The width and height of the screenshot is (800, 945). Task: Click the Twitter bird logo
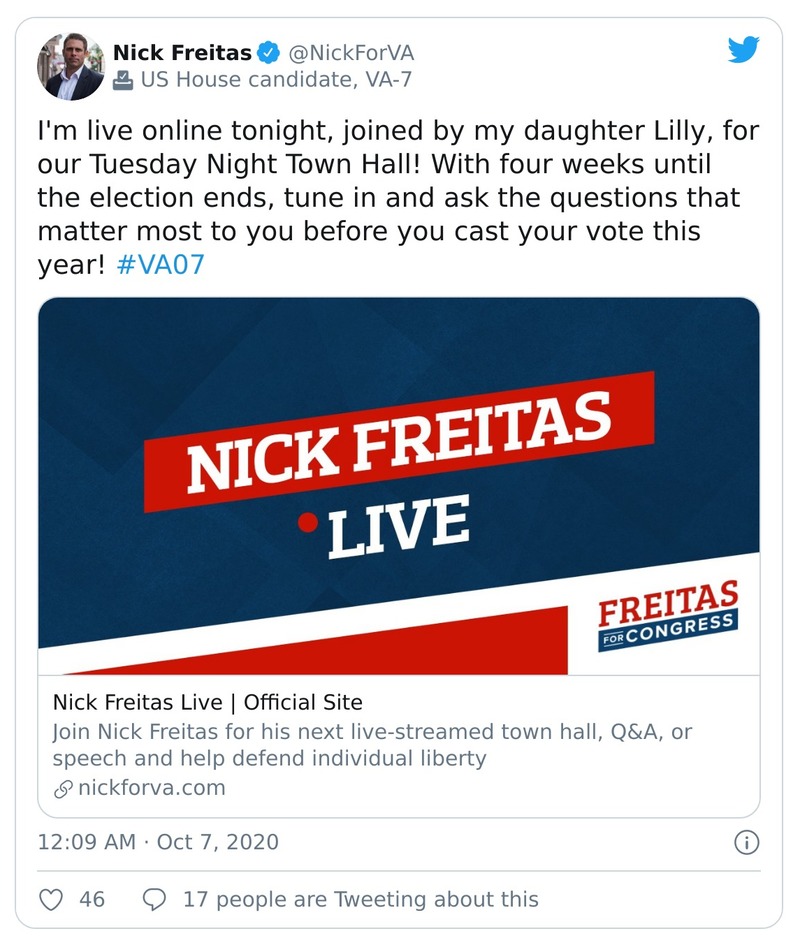[x=743, y=50]
